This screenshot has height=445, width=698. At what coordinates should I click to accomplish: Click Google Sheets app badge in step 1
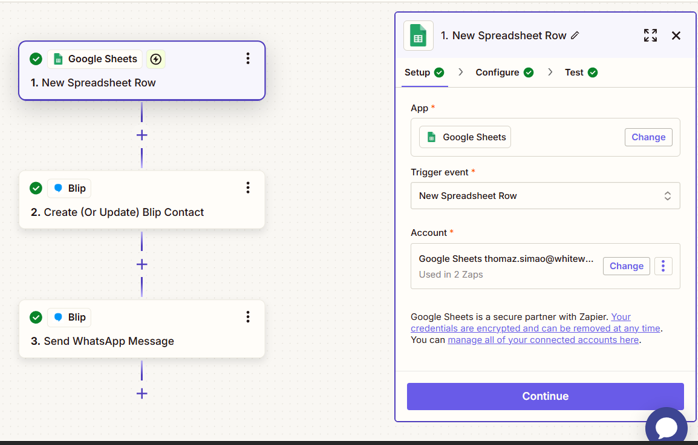tap(95, 59)
